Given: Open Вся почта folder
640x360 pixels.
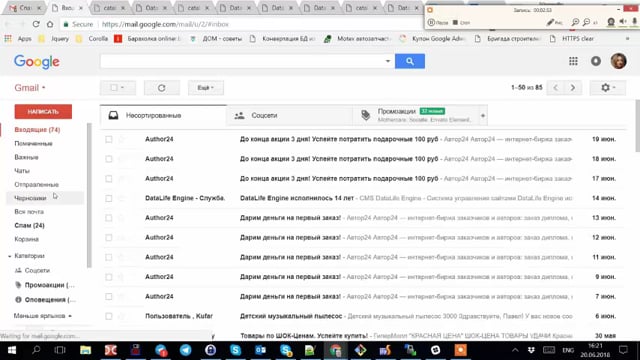Looking at the screenshot, I should [29, 212].
